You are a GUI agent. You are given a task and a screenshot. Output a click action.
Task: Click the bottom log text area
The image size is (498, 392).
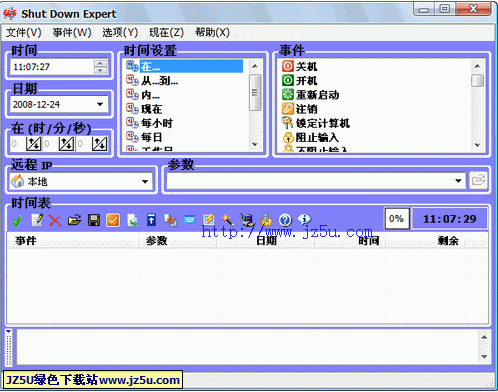tap(248, 347)
